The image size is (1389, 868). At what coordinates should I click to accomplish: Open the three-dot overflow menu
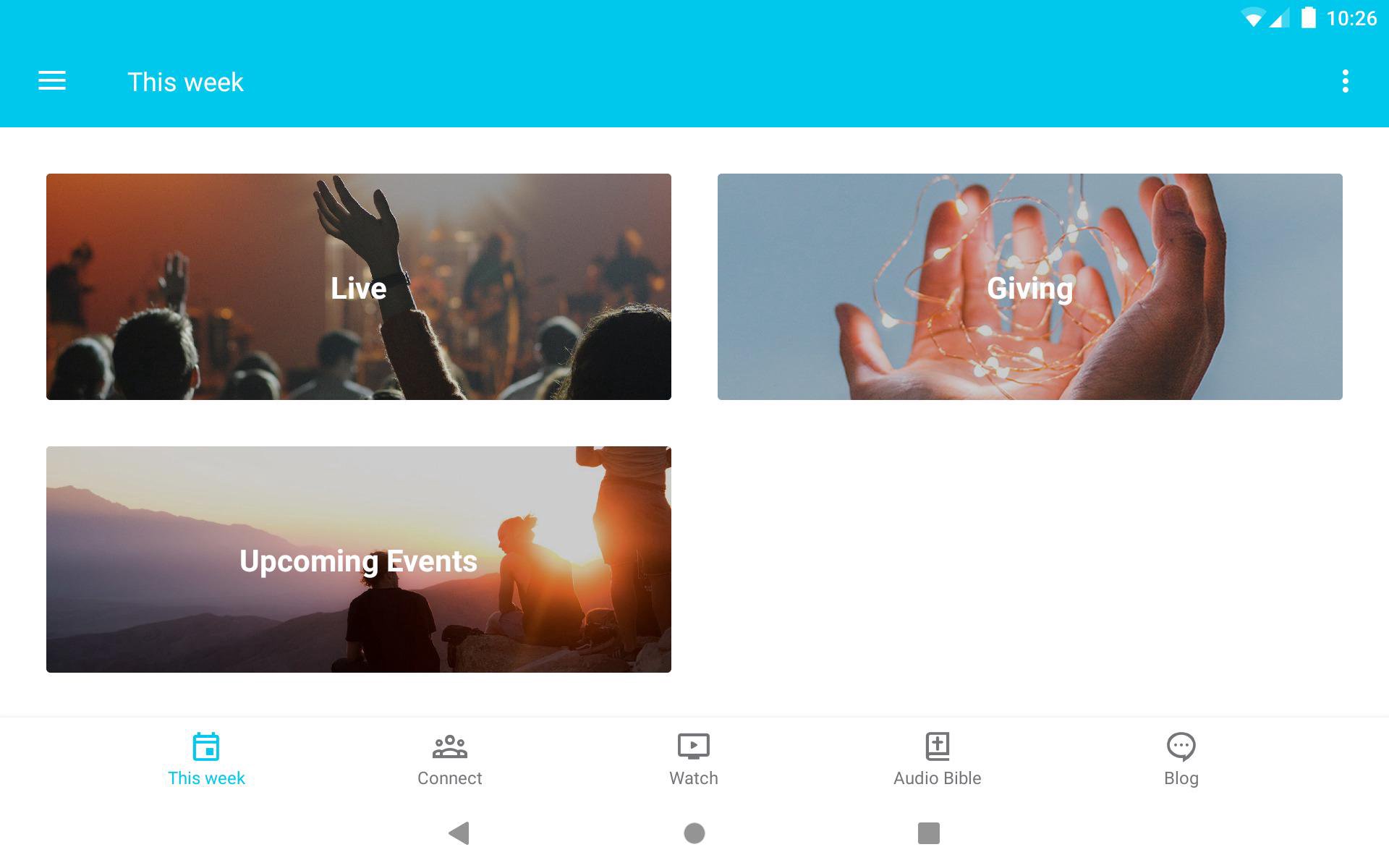[x=1345, y=81]
